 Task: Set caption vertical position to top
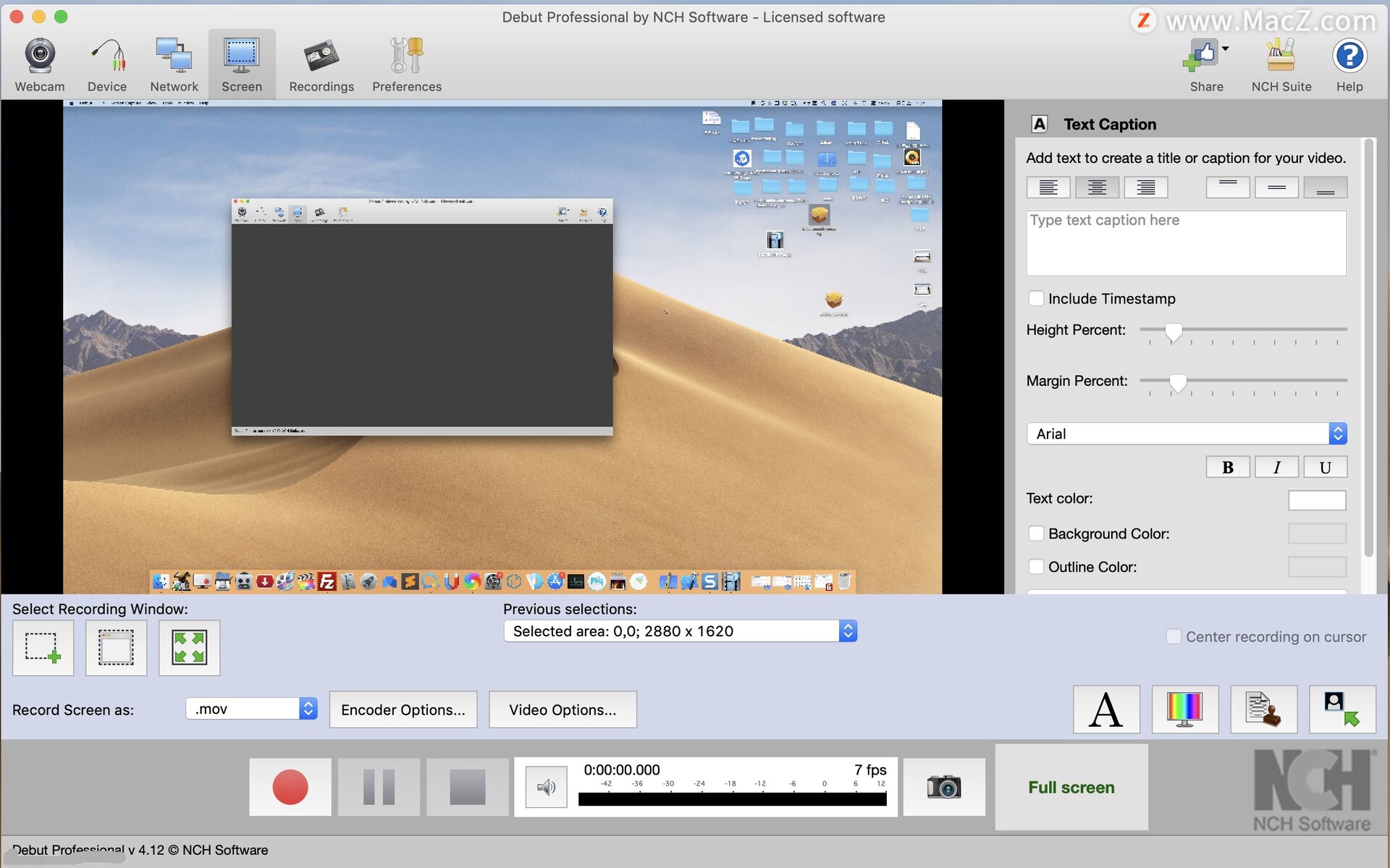(1228, 187)
